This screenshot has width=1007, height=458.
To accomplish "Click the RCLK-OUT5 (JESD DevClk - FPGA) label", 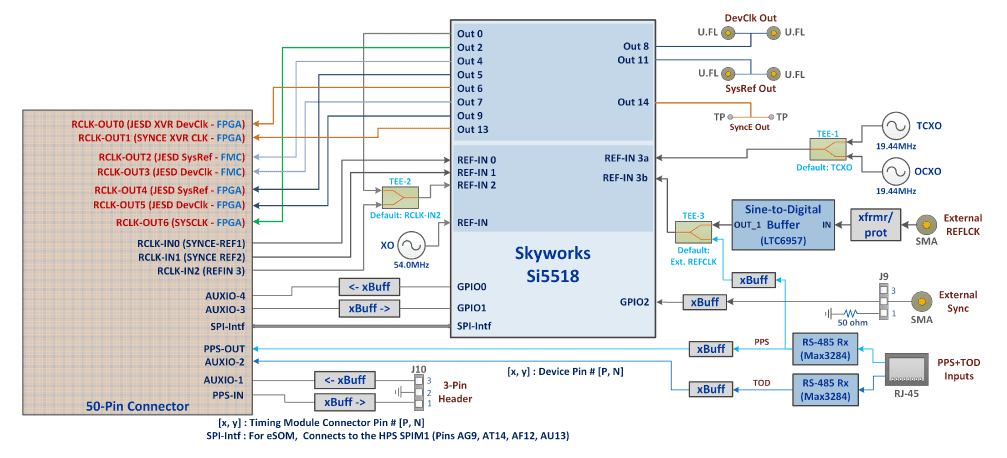I will point(170,205).
